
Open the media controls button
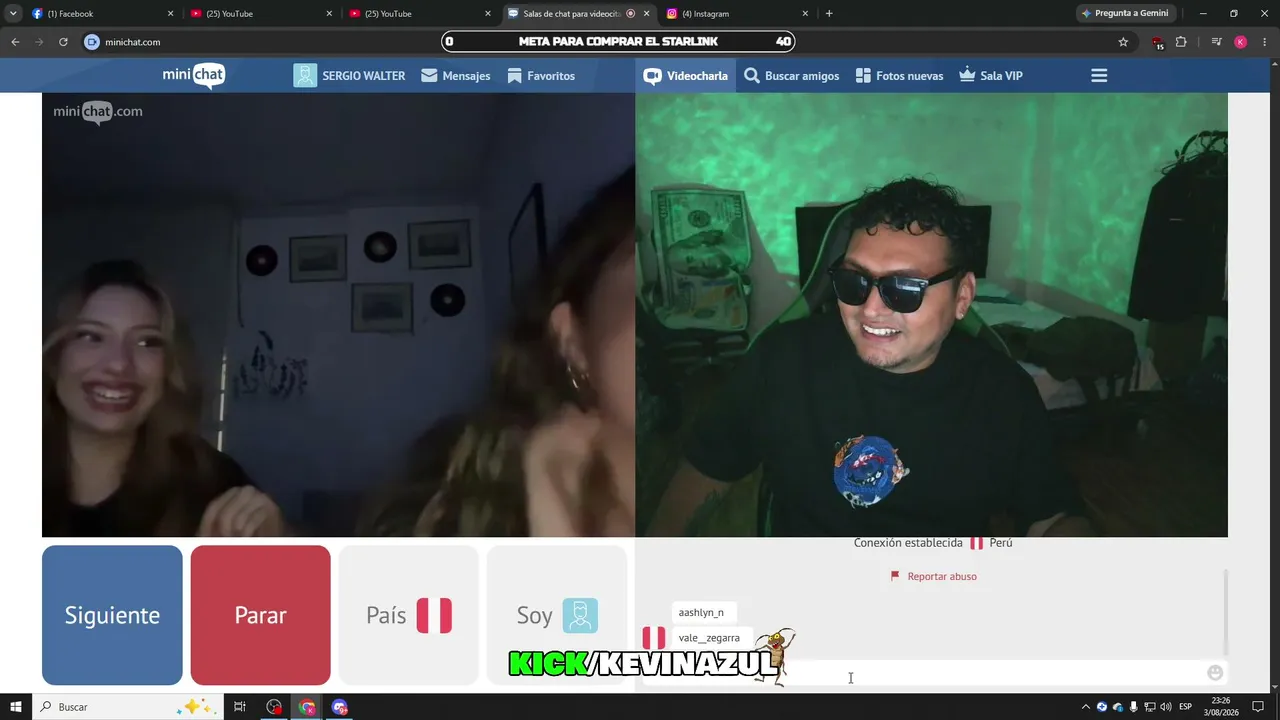click(x=1216, y=42)
